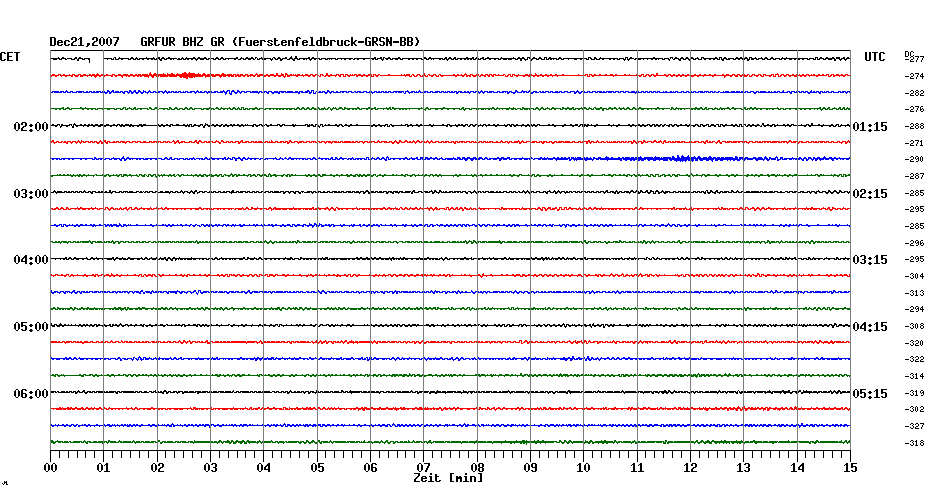This screenshot has width=930, height=494.
Task: Click the DC offset value -296
Action: click(915, 243)
